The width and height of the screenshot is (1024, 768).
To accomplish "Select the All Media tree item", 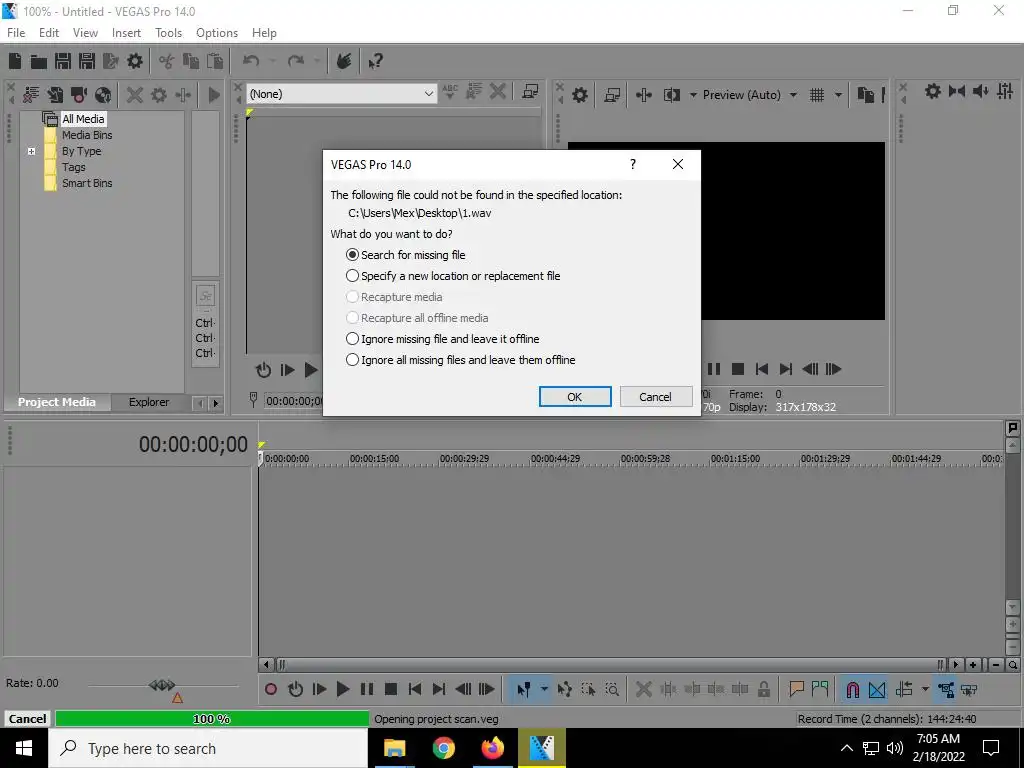I will [x=83, y=119].
